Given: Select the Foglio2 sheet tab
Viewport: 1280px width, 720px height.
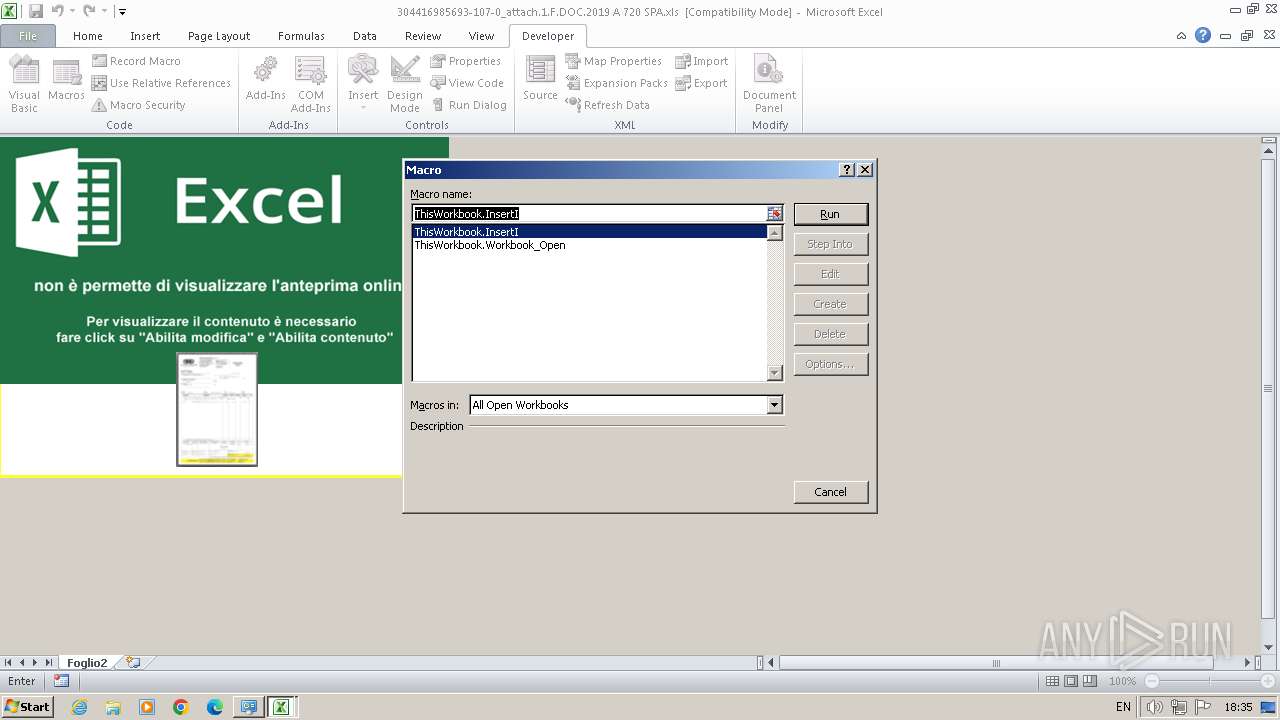Looking at the screenshot, I should tap(87, 663).
